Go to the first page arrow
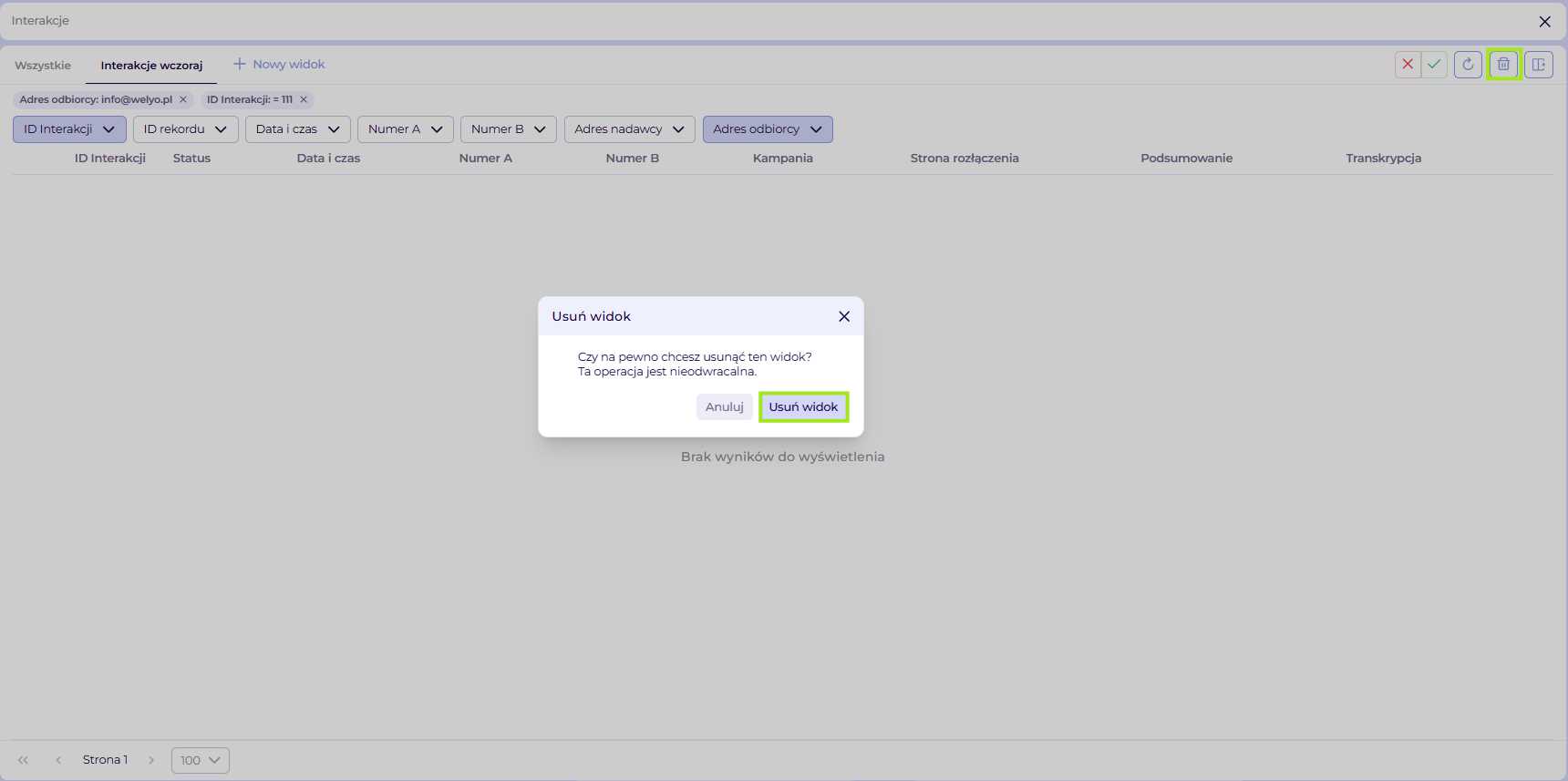This screenshot has width=1568, height=781. (24, 760)
